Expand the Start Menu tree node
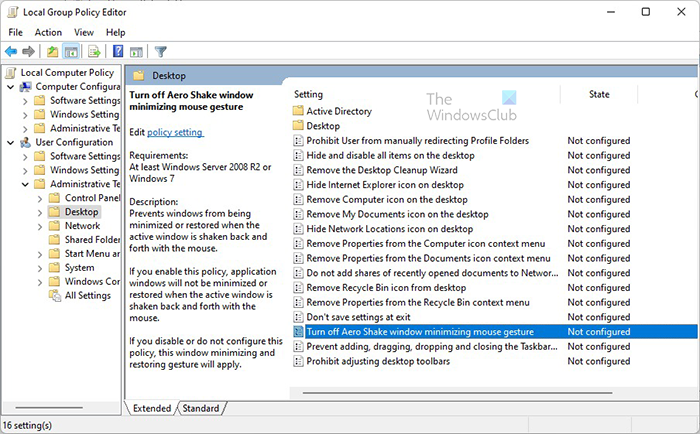This screenshot has width=700, height=434. [40, 255]
